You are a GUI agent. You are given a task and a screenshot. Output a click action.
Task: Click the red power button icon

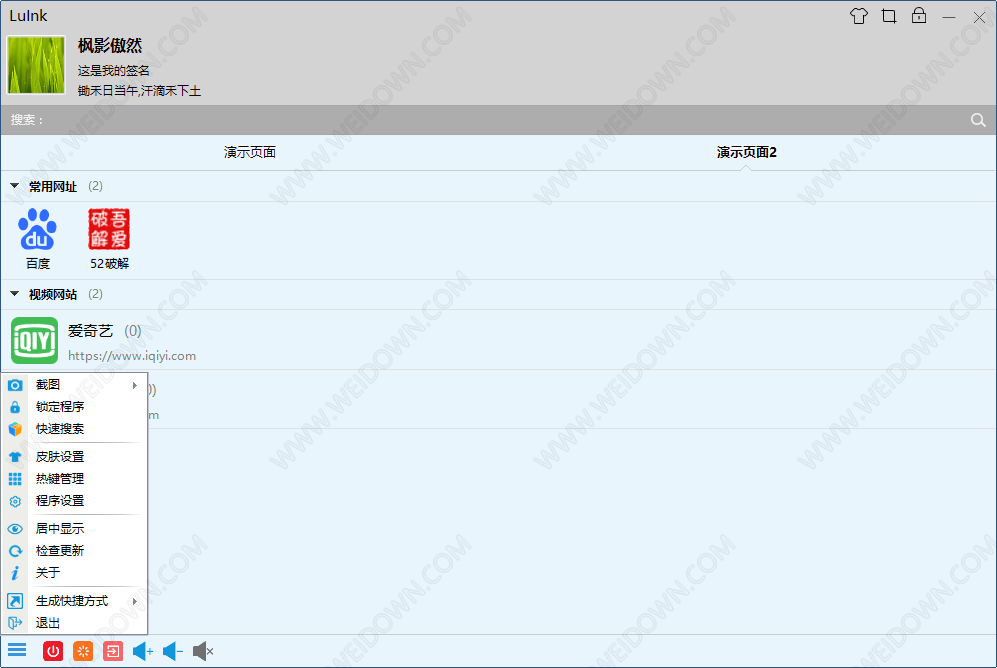(x=53, y=651)
